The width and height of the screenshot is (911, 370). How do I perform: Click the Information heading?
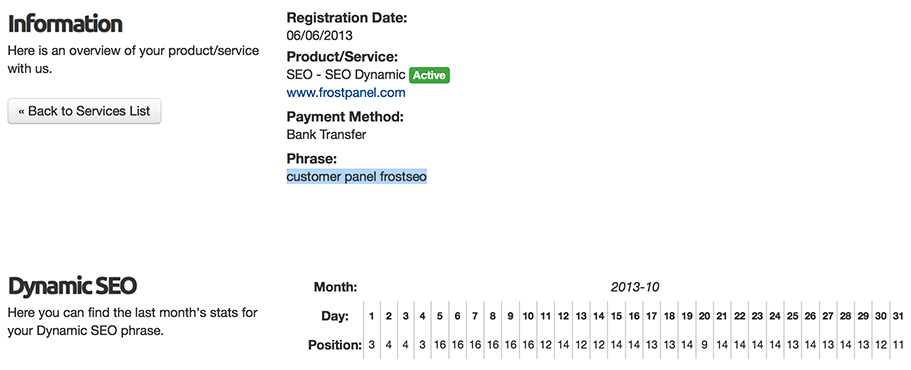click(65, 24)
